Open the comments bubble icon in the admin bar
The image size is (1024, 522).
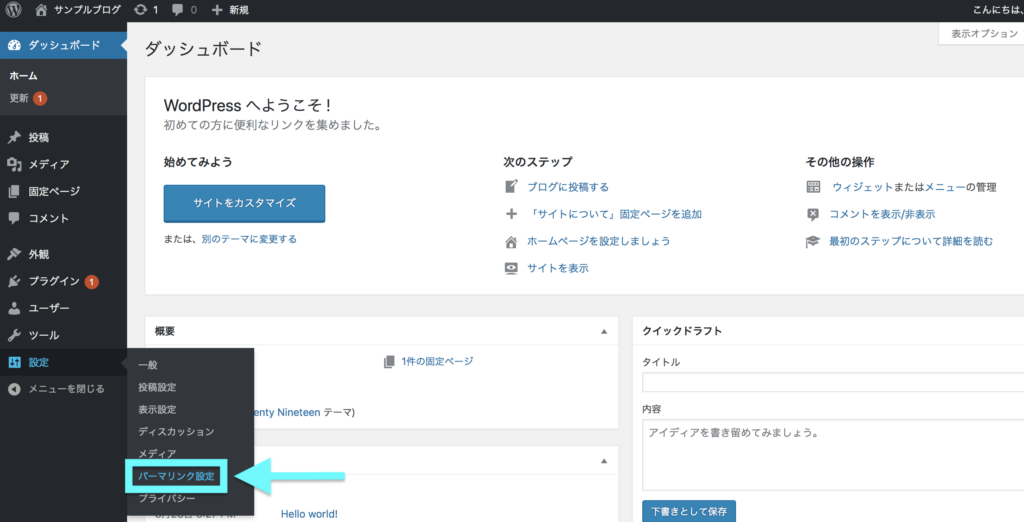coord(177,10)
